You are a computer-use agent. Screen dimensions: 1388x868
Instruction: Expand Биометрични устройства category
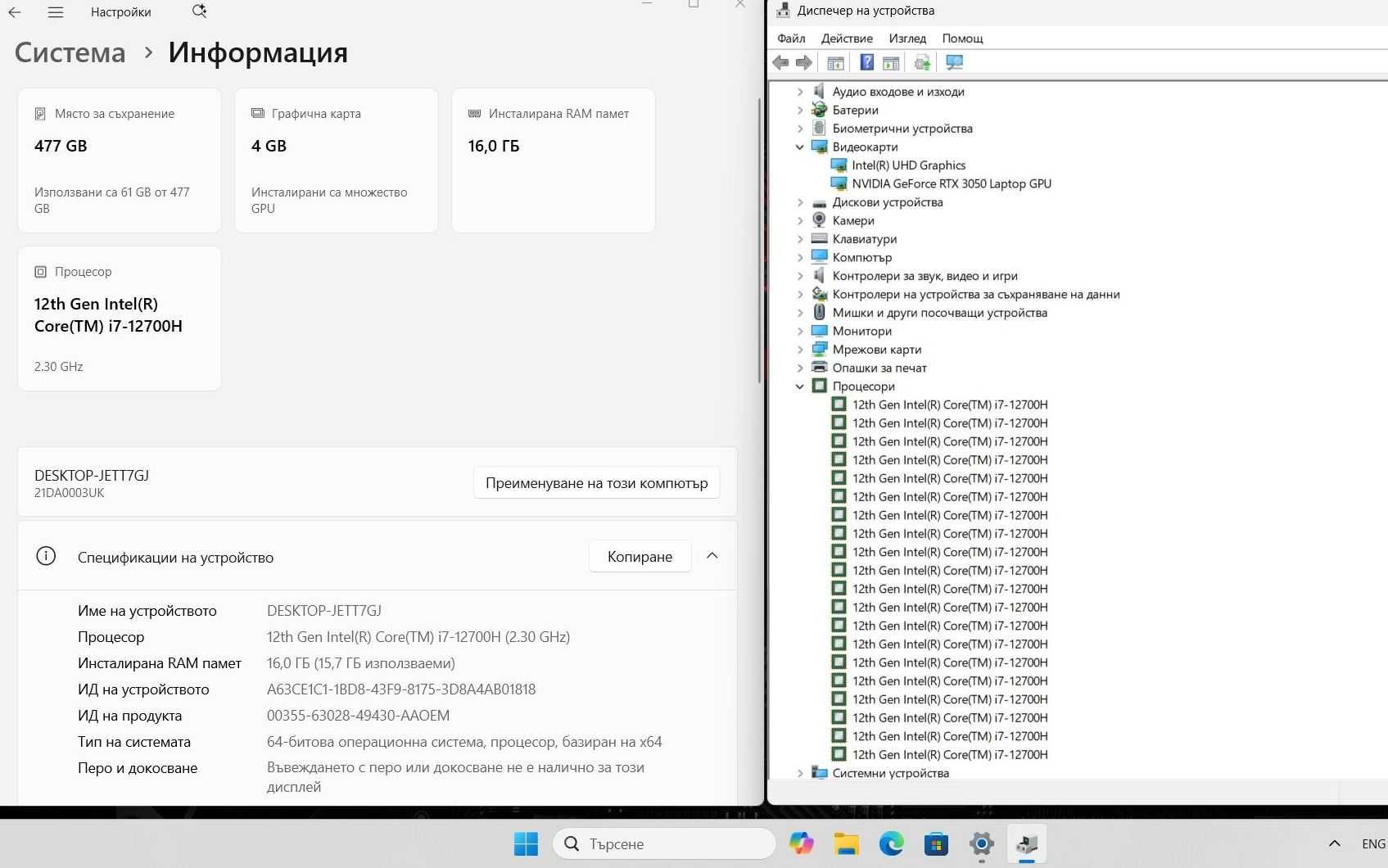(800, 129)
